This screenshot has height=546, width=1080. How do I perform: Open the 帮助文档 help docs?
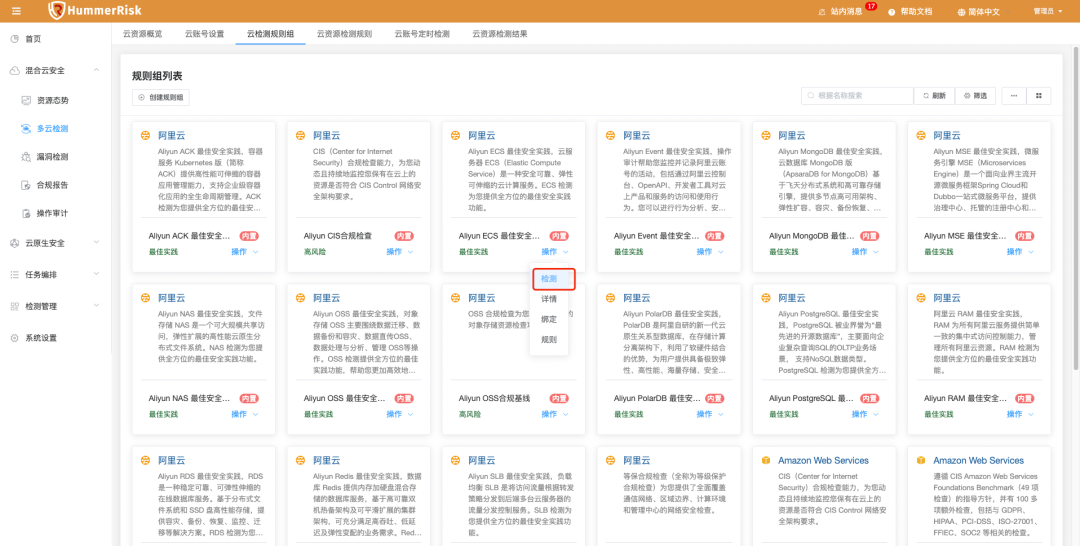coord(911,12)
